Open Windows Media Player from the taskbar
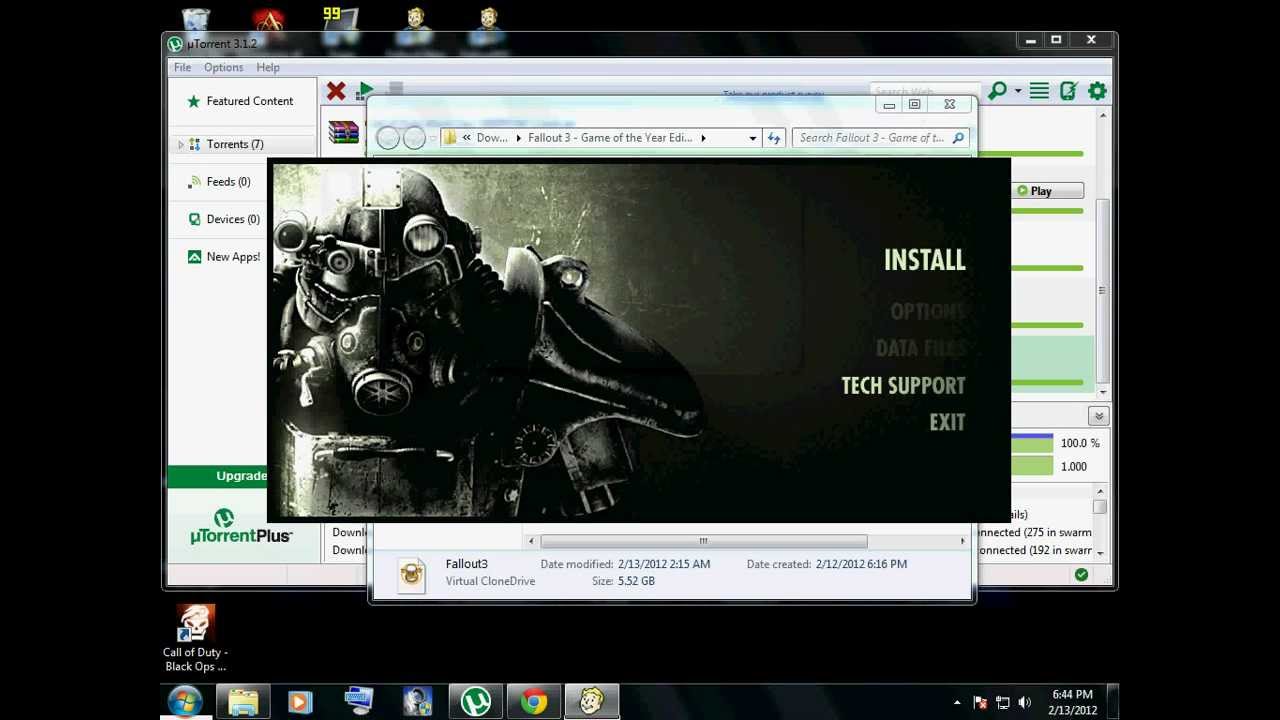 click(300, 702)
